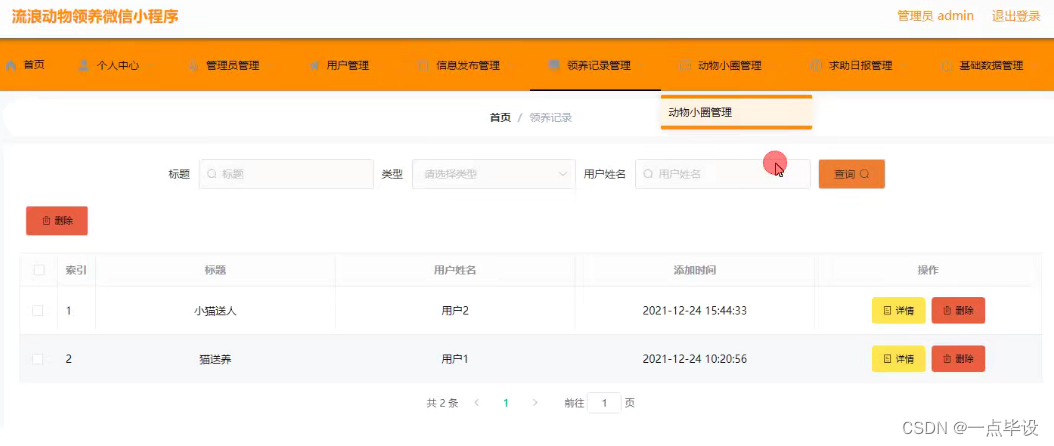This screenshot has width=1054, height=446.
Task: Click 首页 in the breadcrumb
Action: tap(499, 118)
